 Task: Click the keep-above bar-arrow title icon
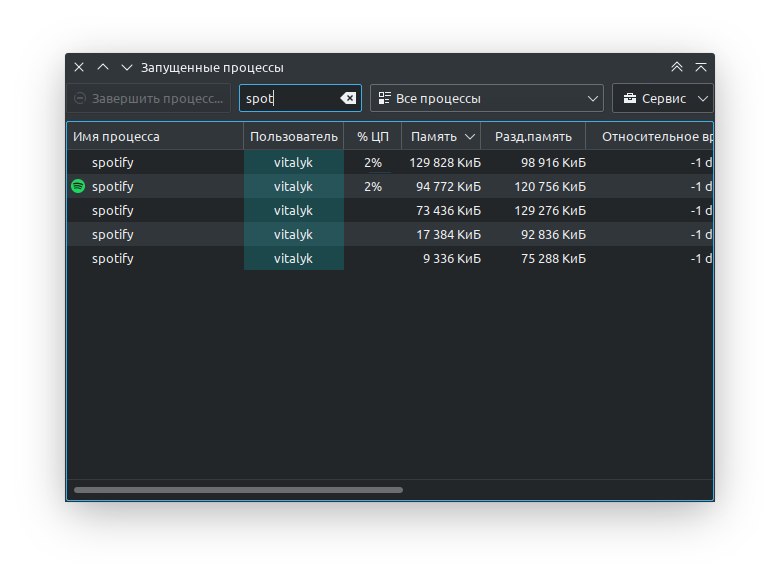pos(701,67)
